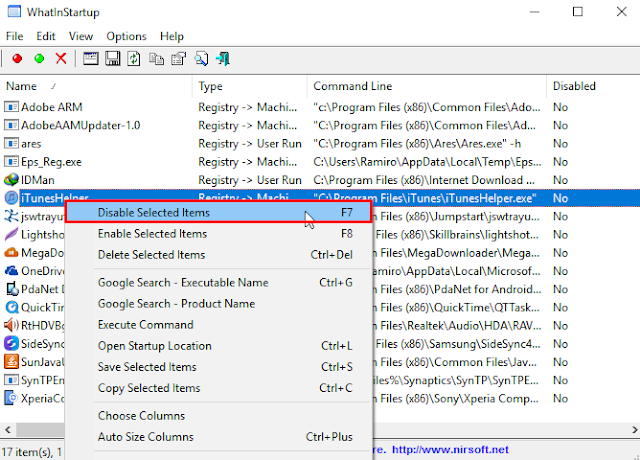Click the Adobe ARM row icon
The image size is (640, 460).
[11, 107]
